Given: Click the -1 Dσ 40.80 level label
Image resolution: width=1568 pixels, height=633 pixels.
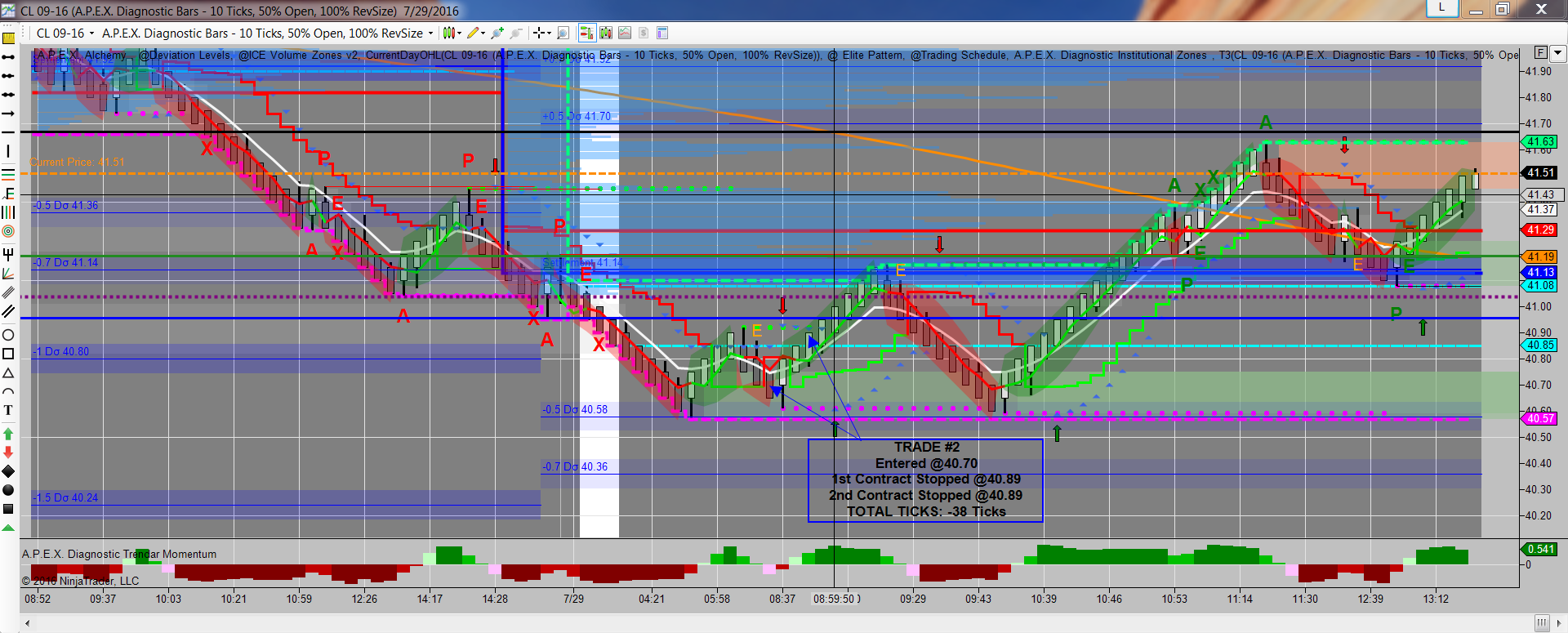Looking at the screenshot, I should tap(60, 351).
